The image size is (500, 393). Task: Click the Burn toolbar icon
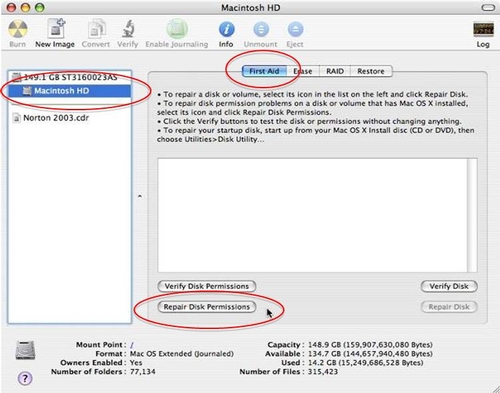pyautogui.click(x=18, y=29)
